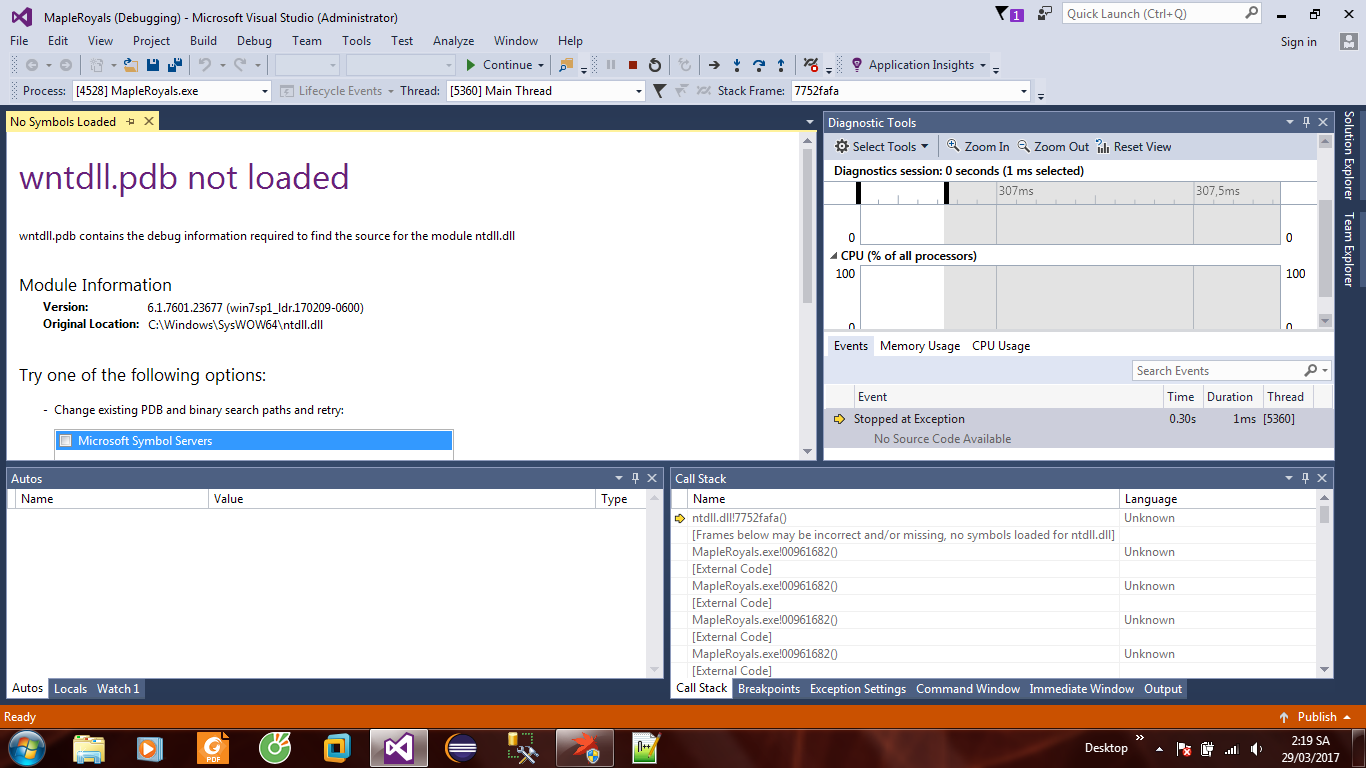Click the Zoom In magnifier in Diagnostic Tools
The height and width of the screenshot is (768, 1366).
pyautogui.click(x=954, y=146)
